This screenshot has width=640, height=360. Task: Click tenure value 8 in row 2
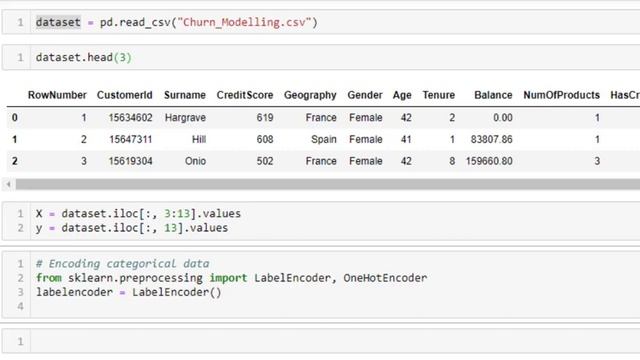452,161
